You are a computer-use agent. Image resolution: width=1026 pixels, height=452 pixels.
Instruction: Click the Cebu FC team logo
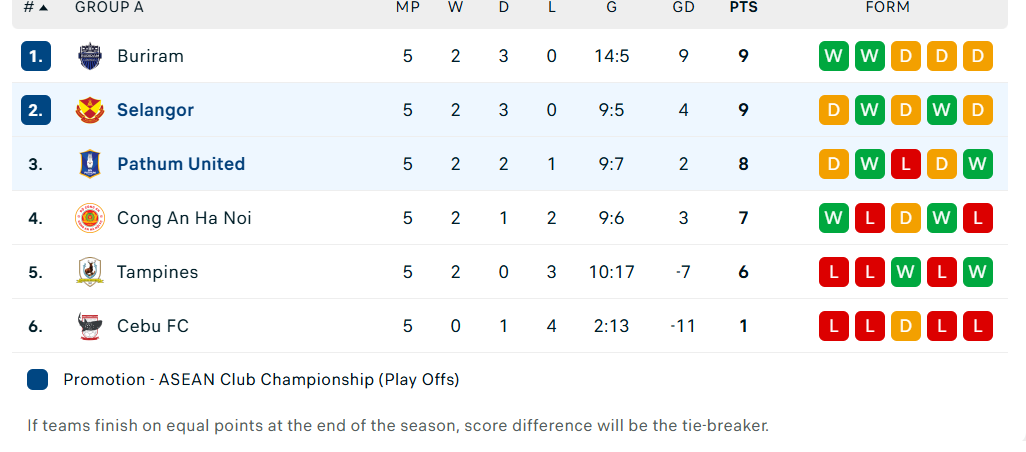point(90,326)
